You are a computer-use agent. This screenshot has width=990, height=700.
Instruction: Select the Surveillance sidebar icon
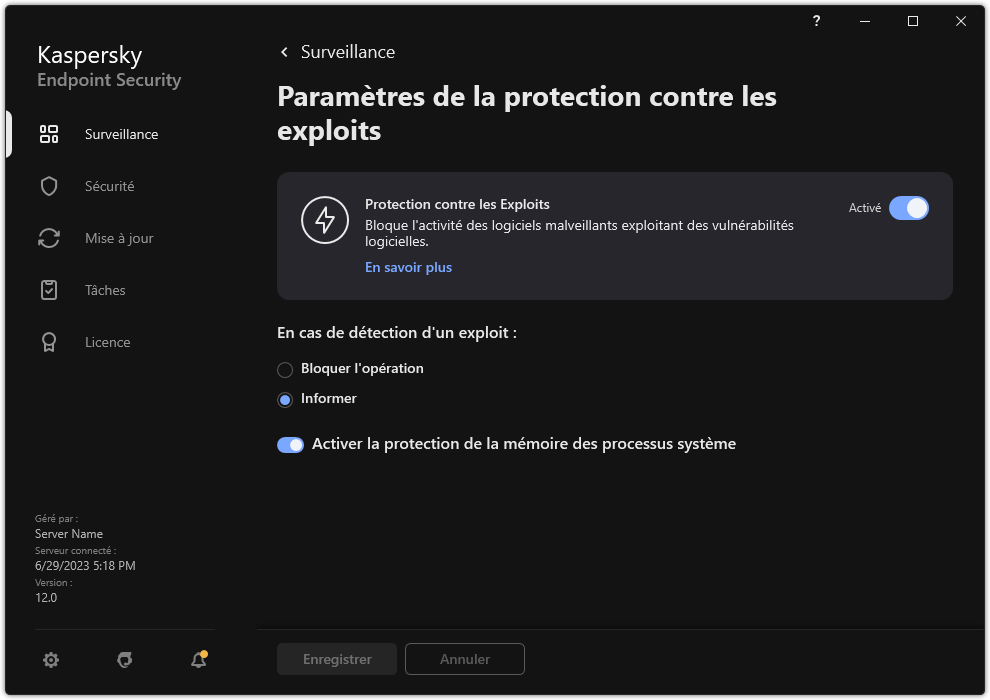(48, 134)
